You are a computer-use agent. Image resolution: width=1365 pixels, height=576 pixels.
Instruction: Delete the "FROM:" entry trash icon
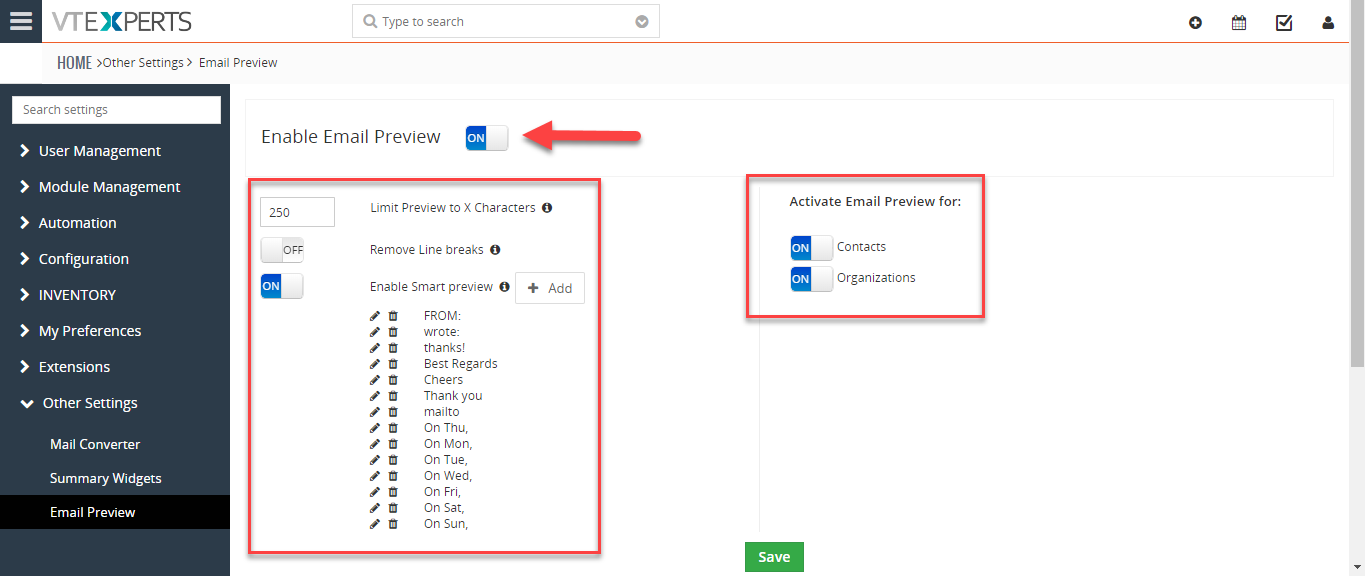(393, 316)
